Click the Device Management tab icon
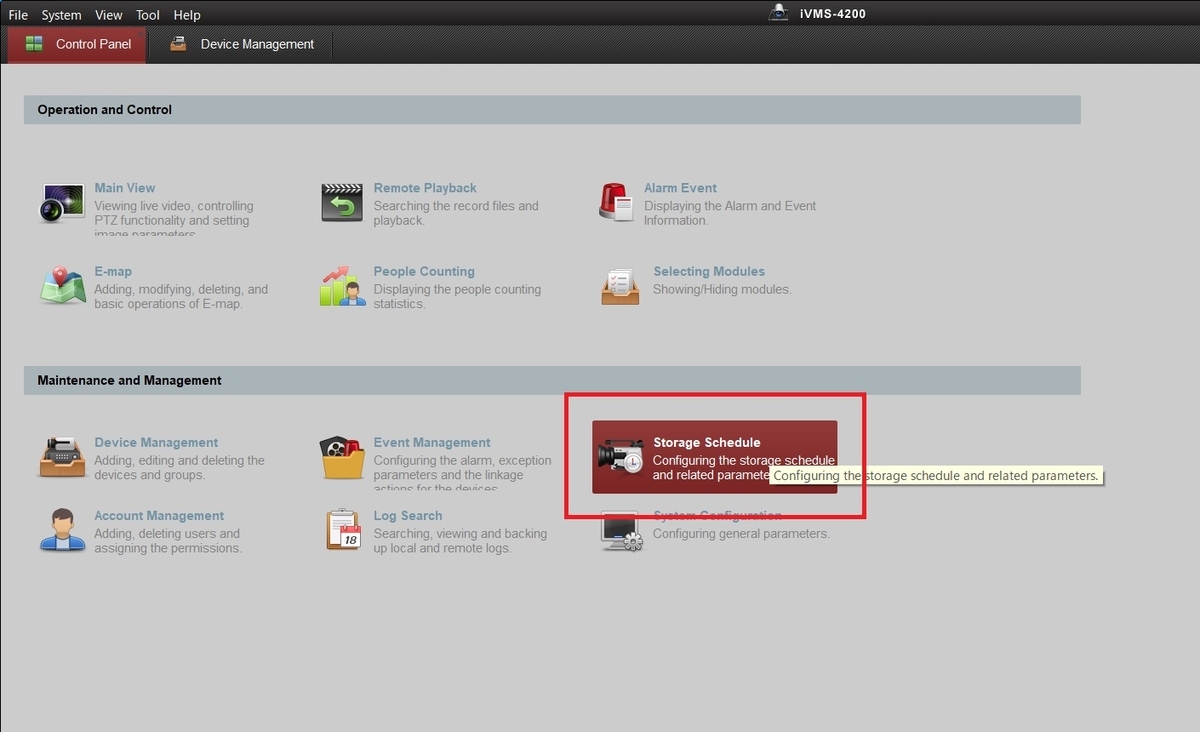Viewport: 1200px width, 732px height. coord(178,44)
